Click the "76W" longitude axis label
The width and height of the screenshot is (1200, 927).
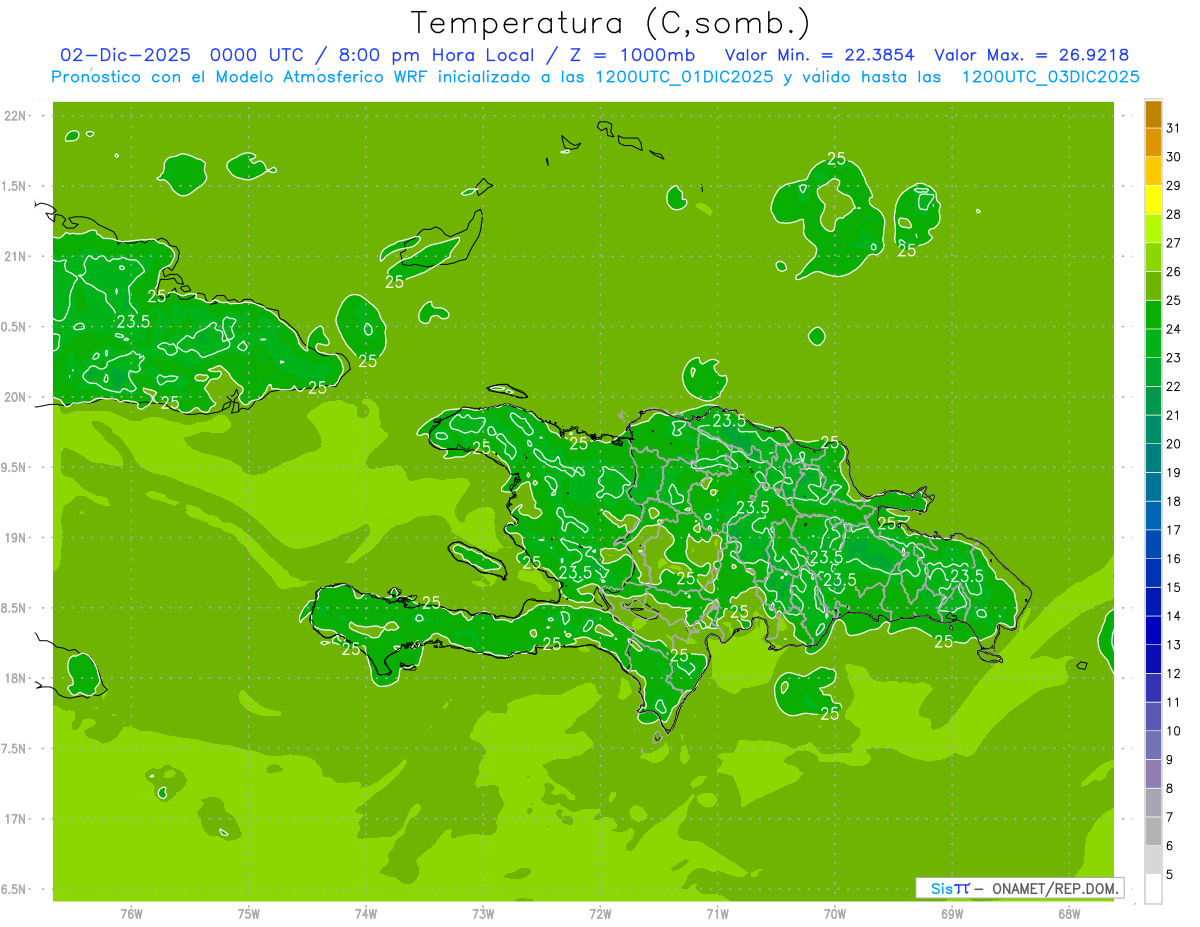tap(131, 913)
